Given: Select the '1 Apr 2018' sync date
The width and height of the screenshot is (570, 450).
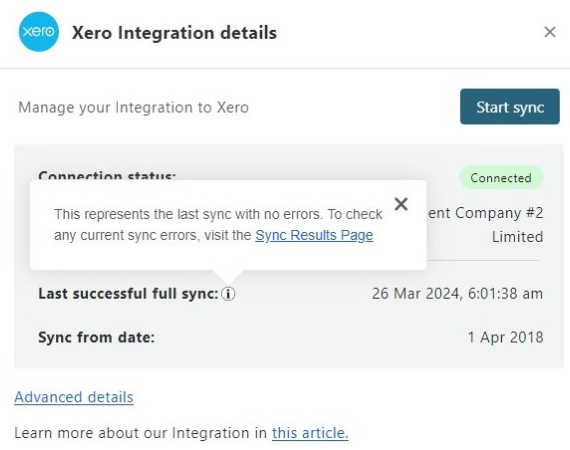Looking at the screenshot, I should pos(505,337).
